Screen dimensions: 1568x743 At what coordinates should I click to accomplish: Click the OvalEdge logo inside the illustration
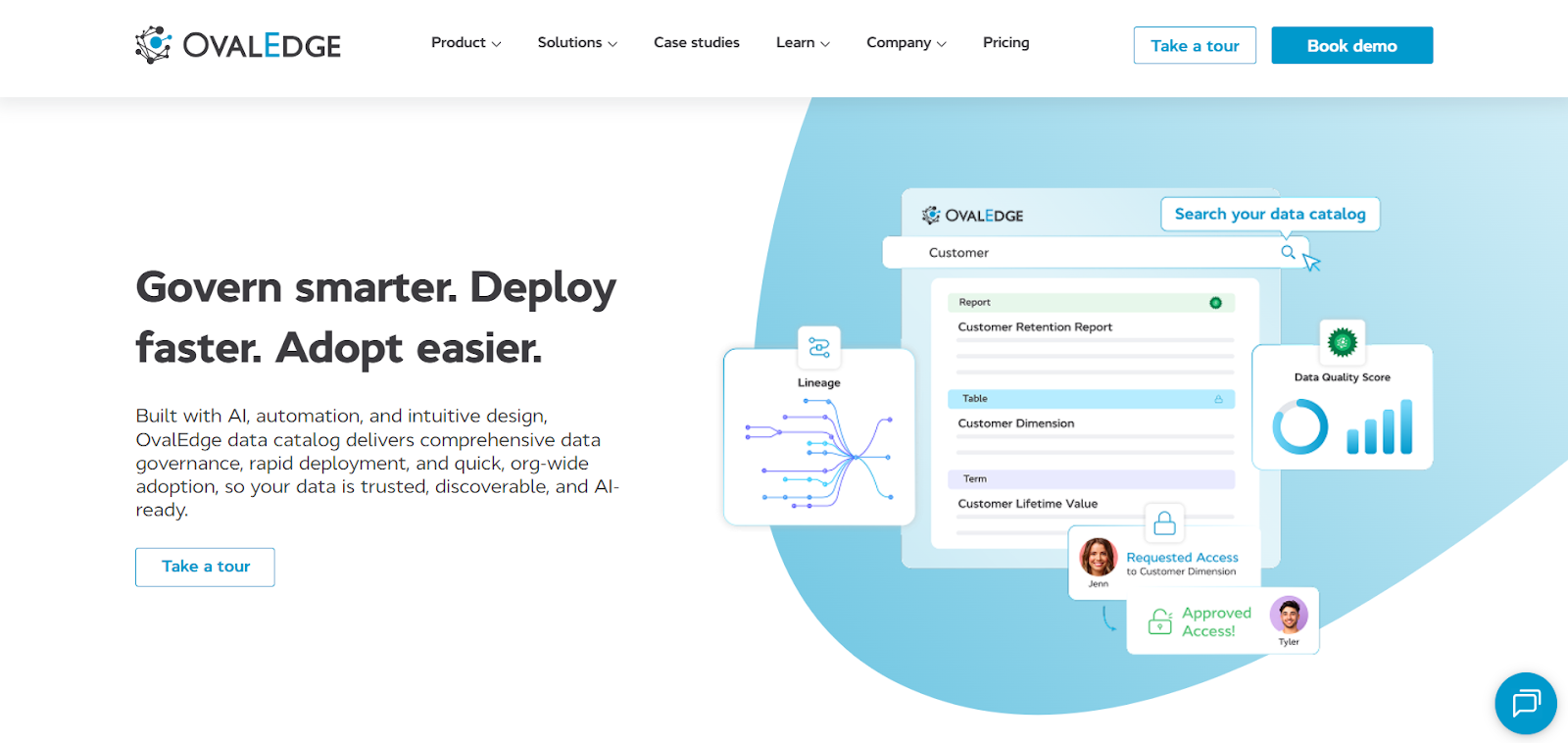pos(972,216)
